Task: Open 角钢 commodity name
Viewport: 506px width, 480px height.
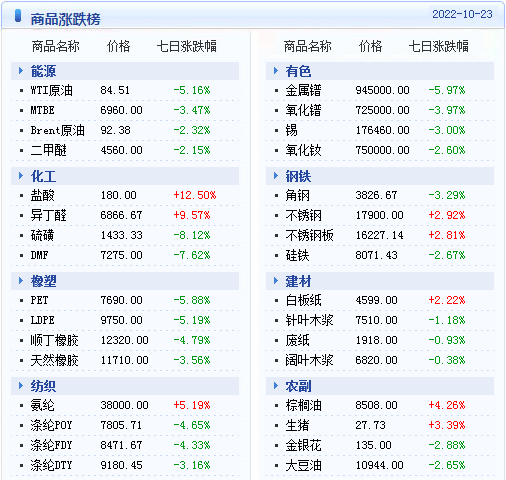Action: click(297, 195)
